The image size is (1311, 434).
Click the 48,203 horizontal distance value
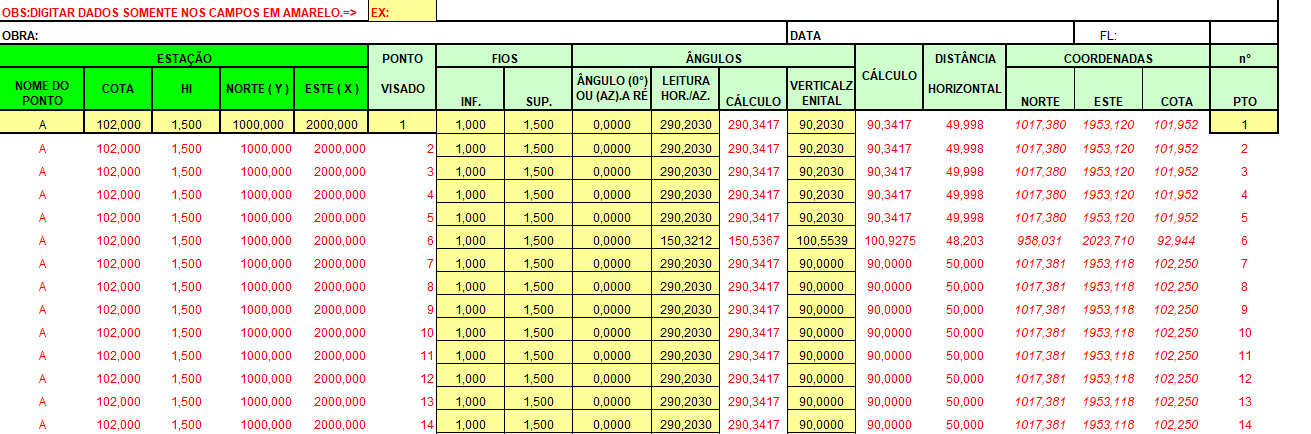click(x=965, y=241)
